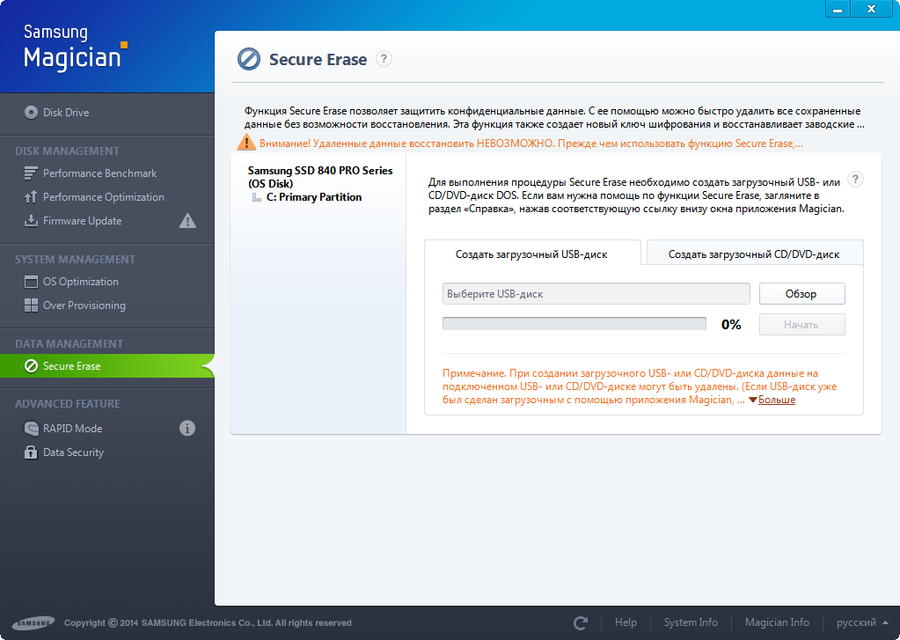Click the Firmware Update warning triangle
900x640 pixels.
point(187,221)
